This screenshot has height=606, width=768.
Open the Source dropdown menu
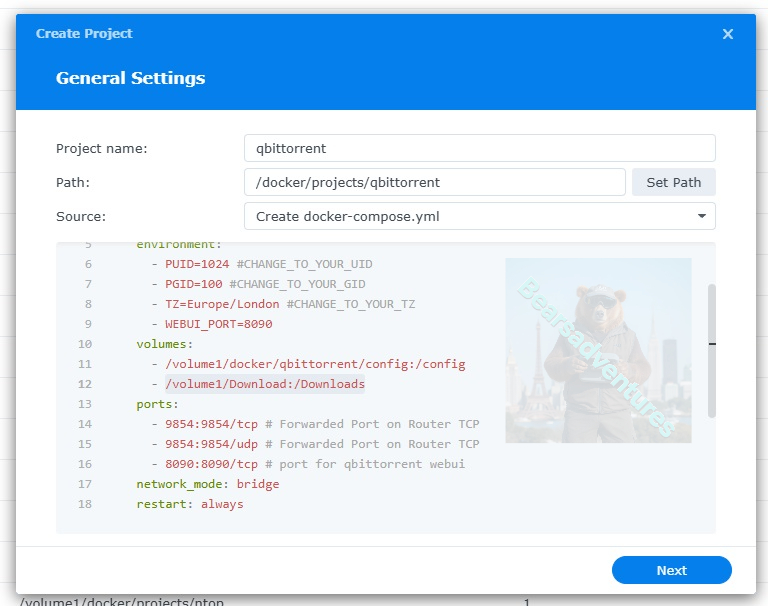coord(479,216)
